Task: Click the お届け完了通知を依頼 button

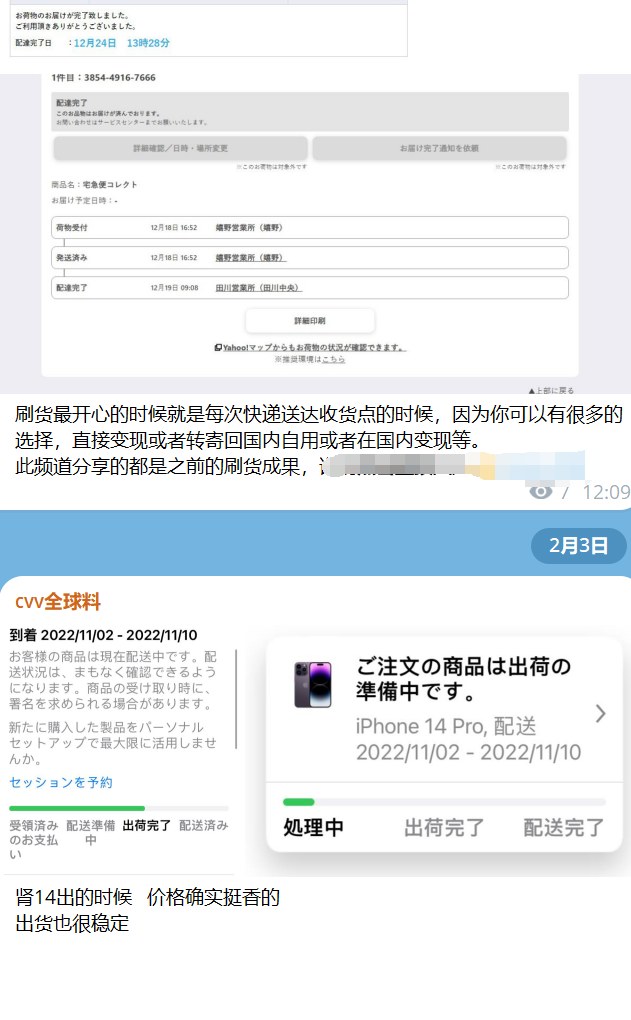Action: point(439,148)
